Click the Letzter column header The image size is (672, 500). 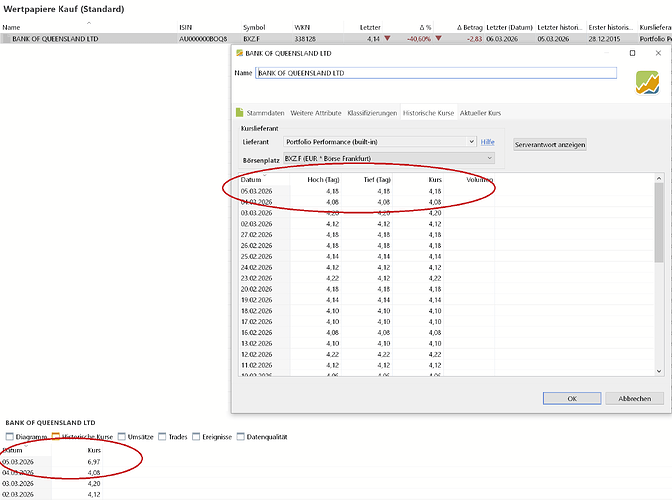370,27
